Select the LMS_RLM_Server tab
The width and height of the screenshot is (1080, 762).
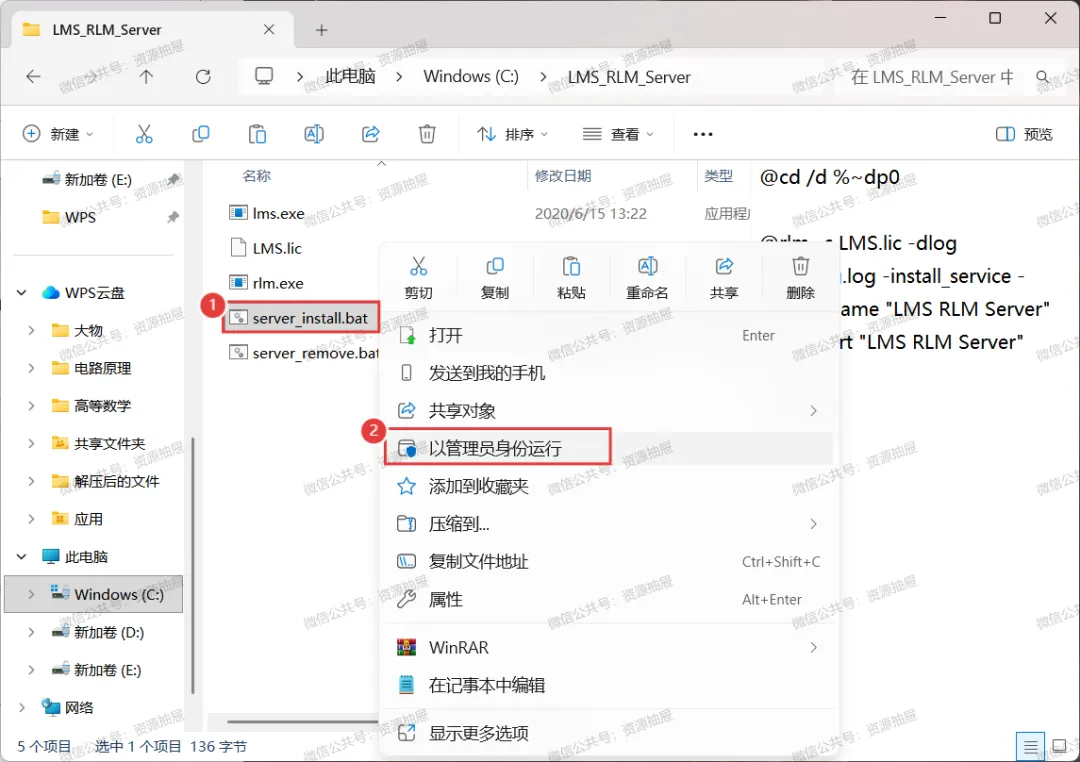coord(153,30)
